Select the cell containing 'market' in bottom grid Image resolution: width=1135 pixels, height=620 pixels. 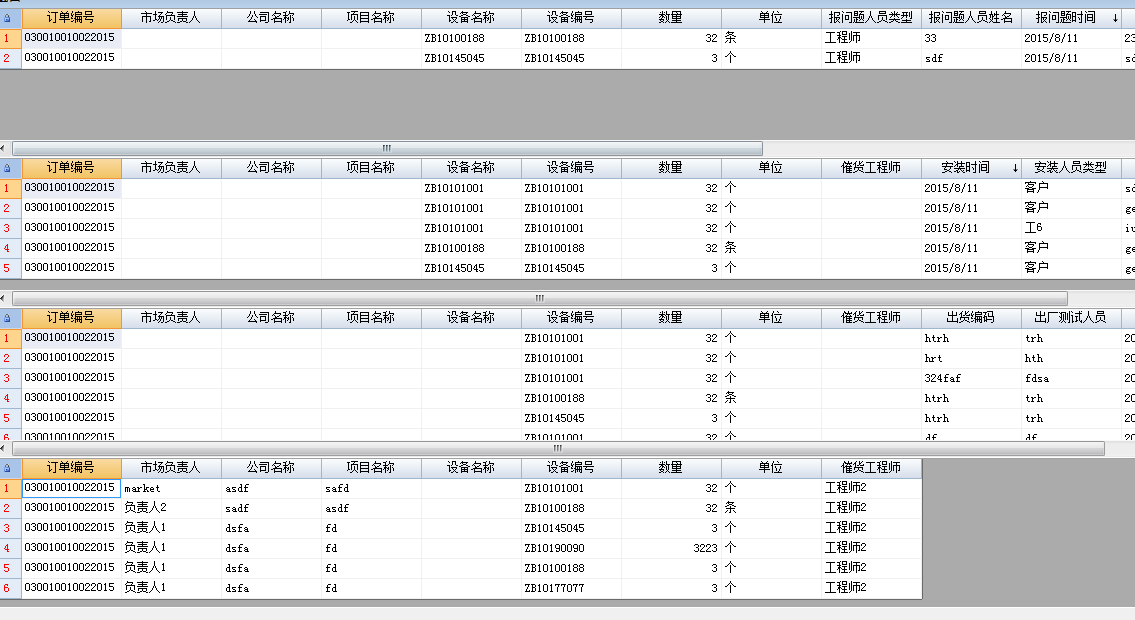point(171,488)
